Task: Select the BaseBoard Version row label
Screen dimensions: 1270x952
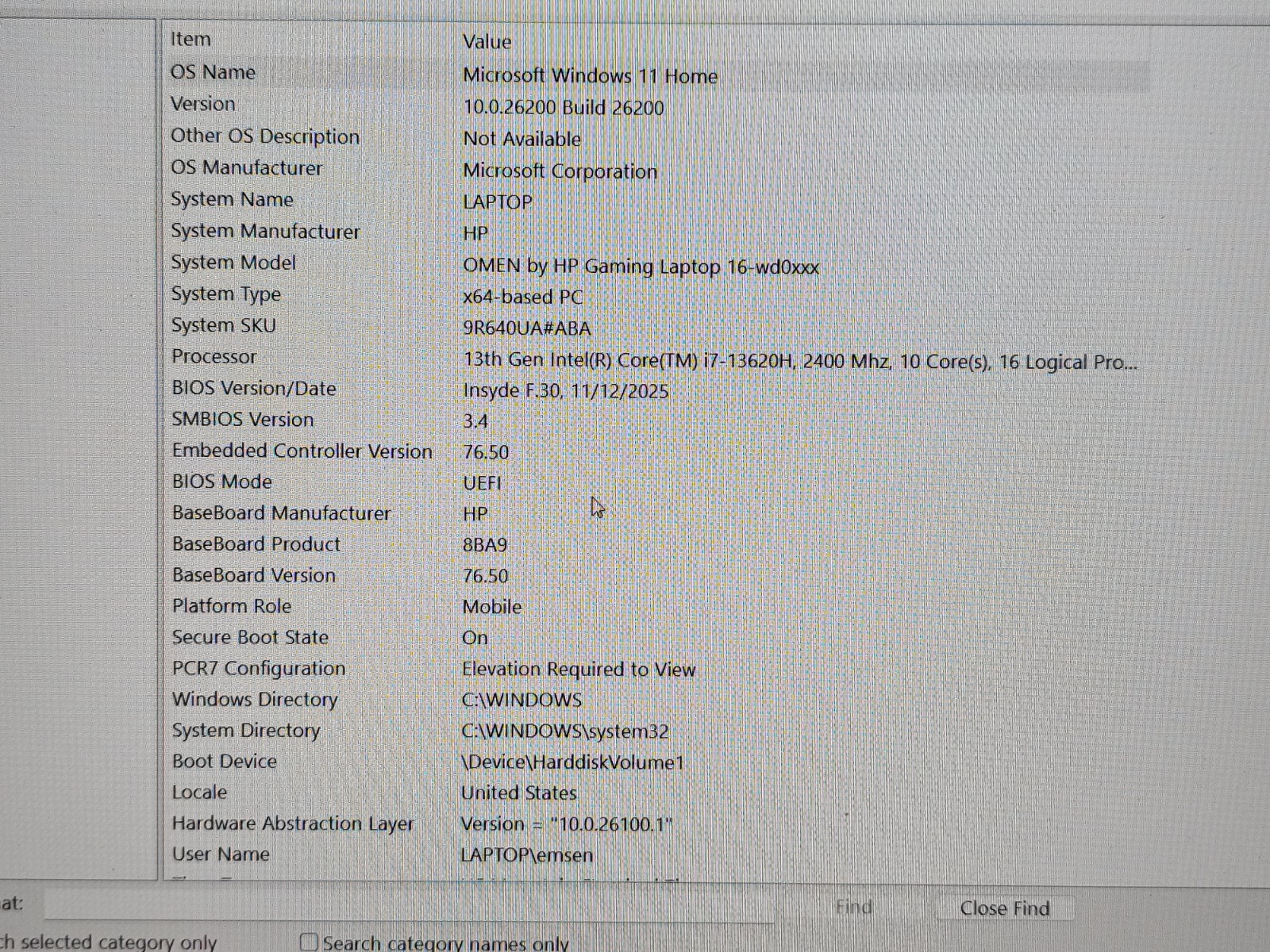Action: (x=254, y=575)
